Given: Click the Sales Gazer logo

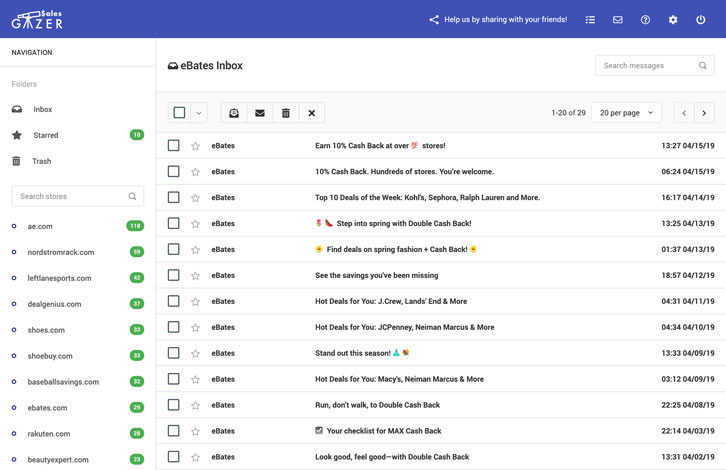Looking at the screenshot, I should 37,19.
